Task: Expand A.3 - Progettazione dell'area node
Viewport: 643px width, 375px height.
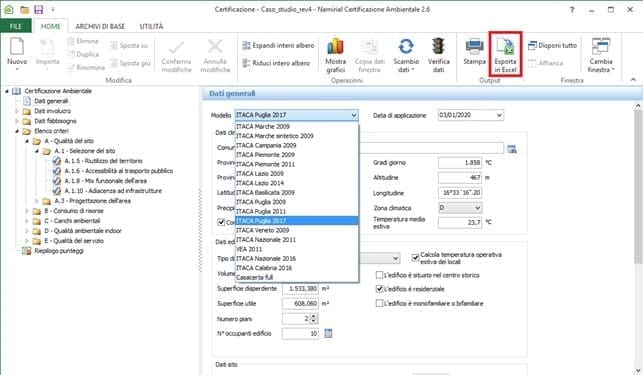Action: tap(37, 201)
